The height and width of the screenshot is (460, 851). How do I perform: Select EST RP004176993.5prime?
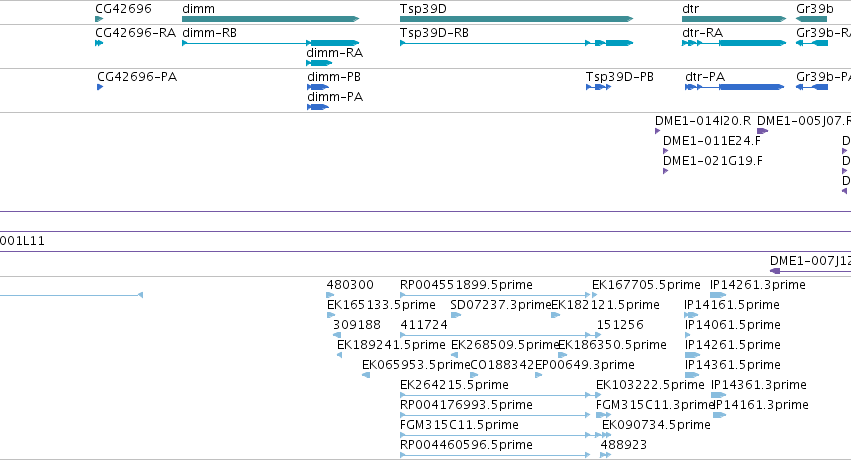pos(466,405)
